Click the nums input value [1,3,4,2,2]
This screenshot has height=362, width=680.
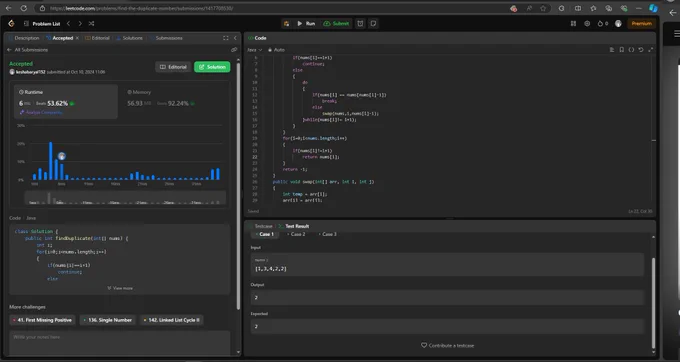[271, 269]
